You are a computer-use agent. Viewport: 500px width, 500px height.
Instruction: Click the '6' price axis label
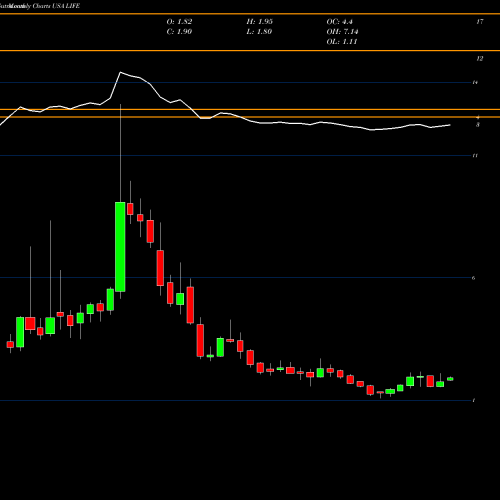[473, 278]
